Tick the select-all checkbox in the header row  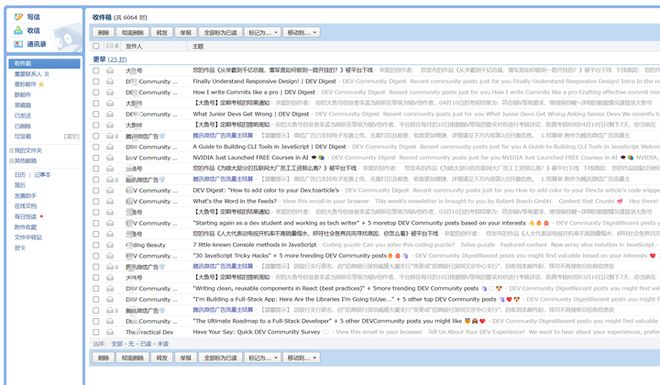(96, 46)
